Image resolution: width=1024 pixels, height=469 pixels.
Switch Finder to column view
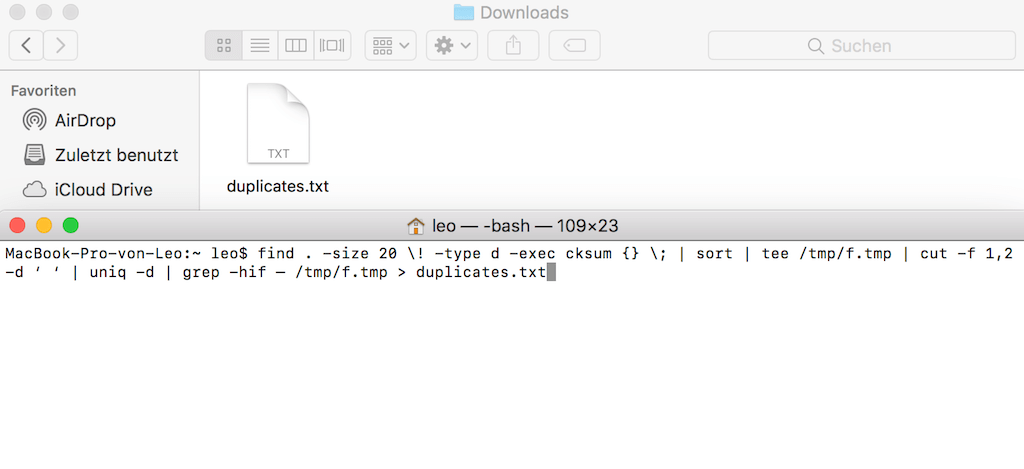296,45
